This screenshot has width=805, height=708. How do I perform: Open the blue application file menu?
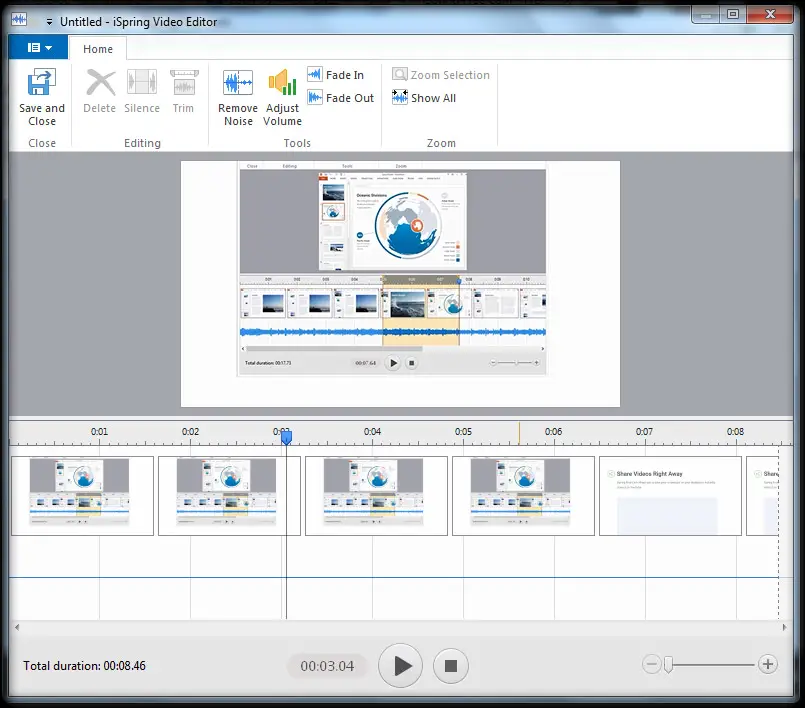pos(39,47)
